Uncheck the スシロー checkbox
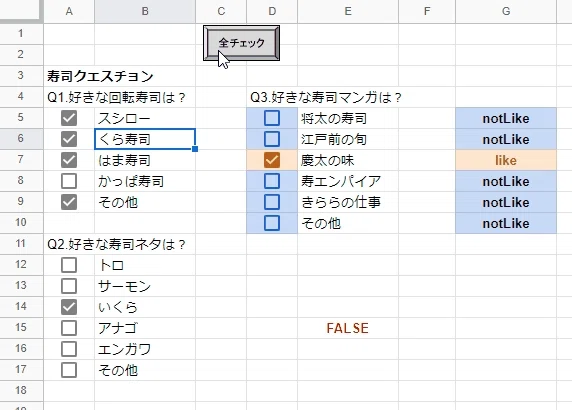This screenshot has width=572, height=410. pos(69,118)
